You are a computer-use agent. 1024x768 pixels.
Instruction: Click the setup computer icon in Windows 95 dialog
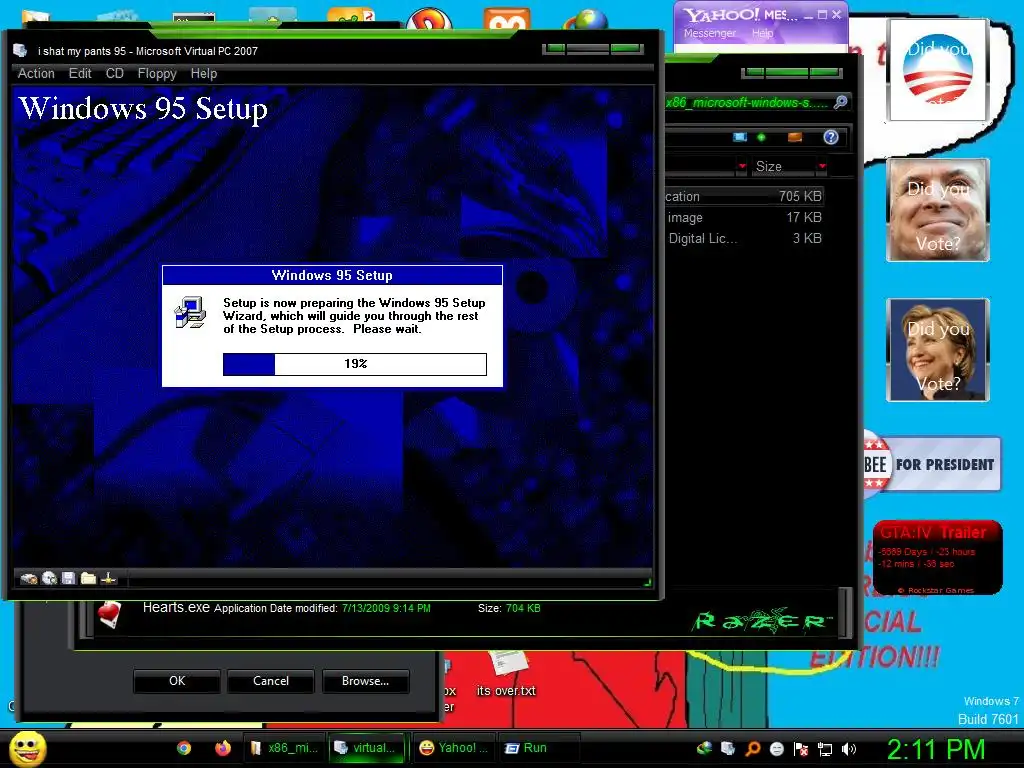190,312
